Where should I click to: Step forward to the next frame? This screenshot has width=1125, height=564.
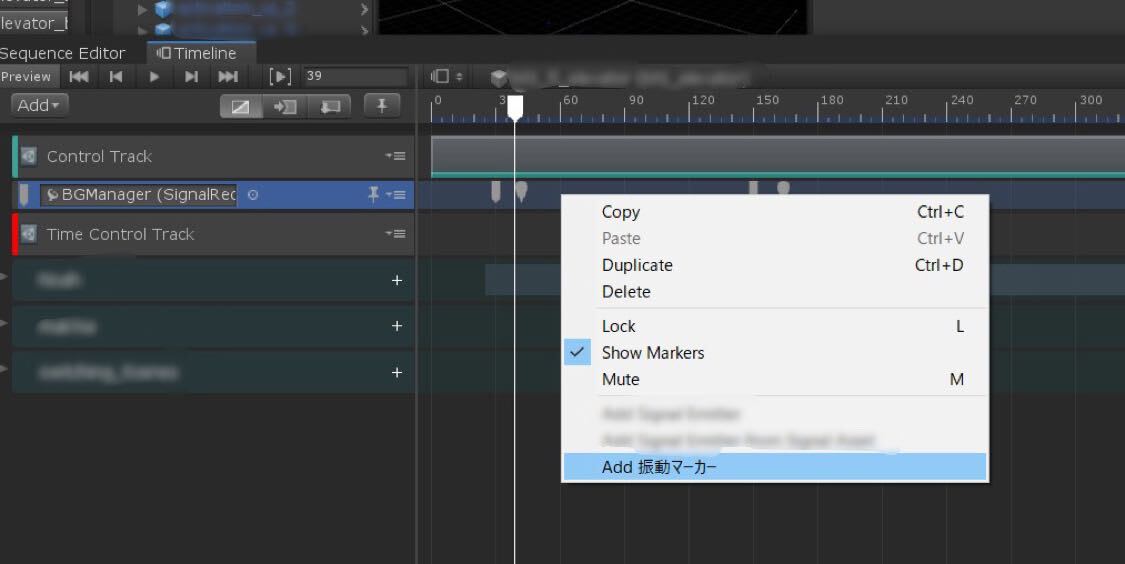(x=191, y=77)
